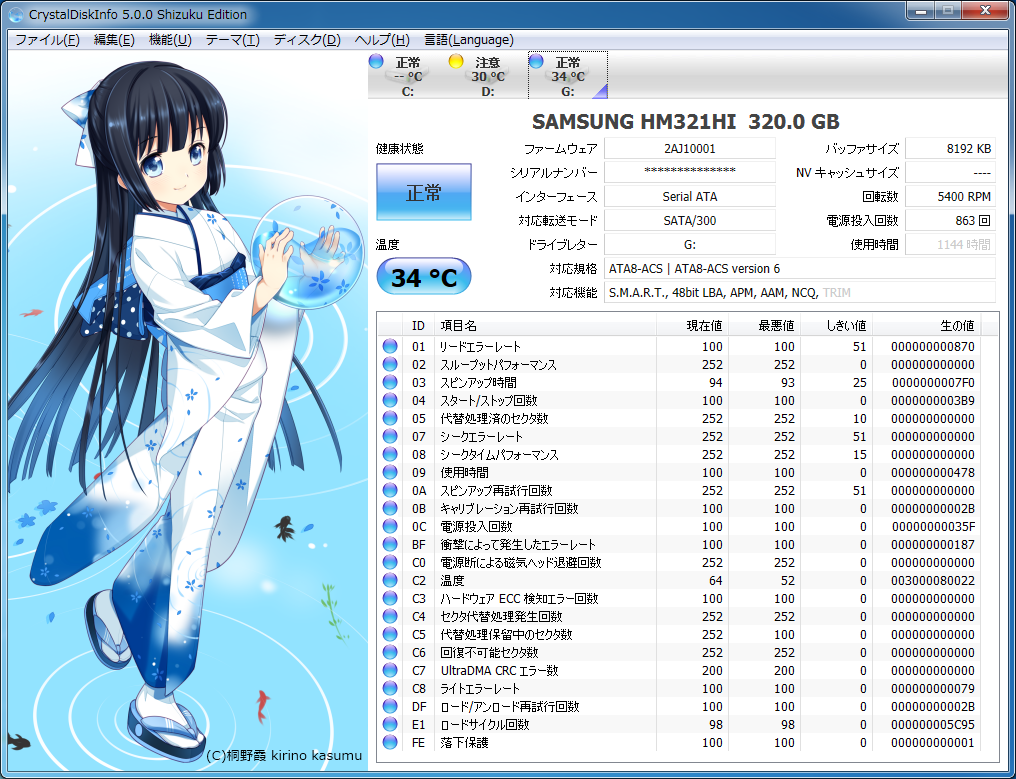
Task: Click the Serial ATA interface field
Action: [x=689, y=196]
